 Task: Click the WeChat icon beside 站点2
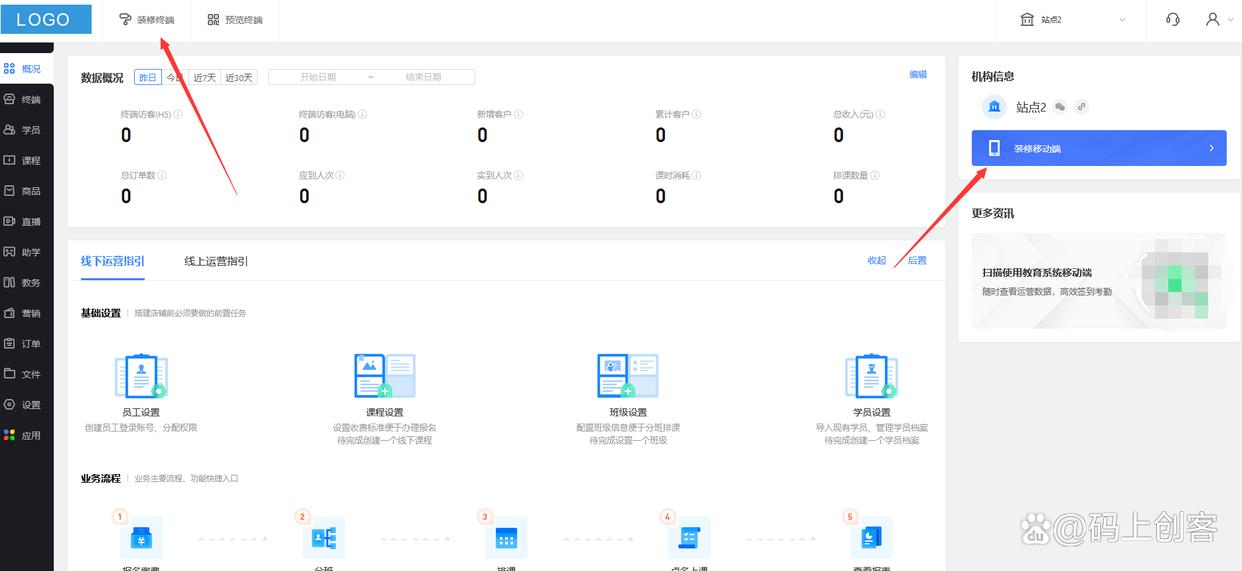1060,107
